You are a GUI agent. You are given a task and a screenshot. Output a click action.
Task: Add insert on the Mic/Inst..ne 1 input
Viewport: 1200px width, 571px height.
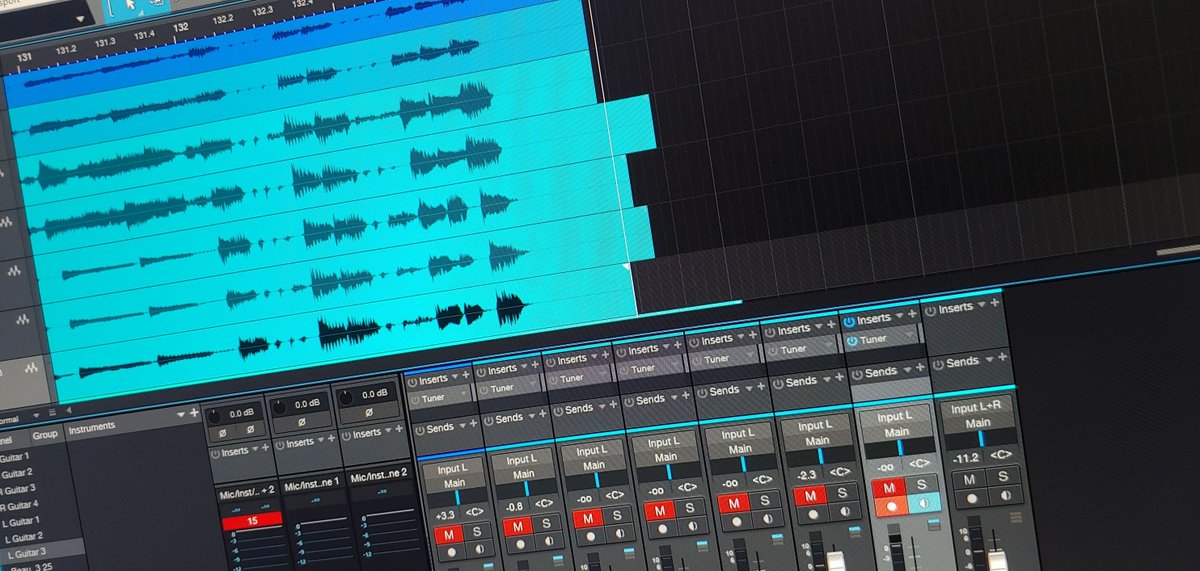[333, 439]
